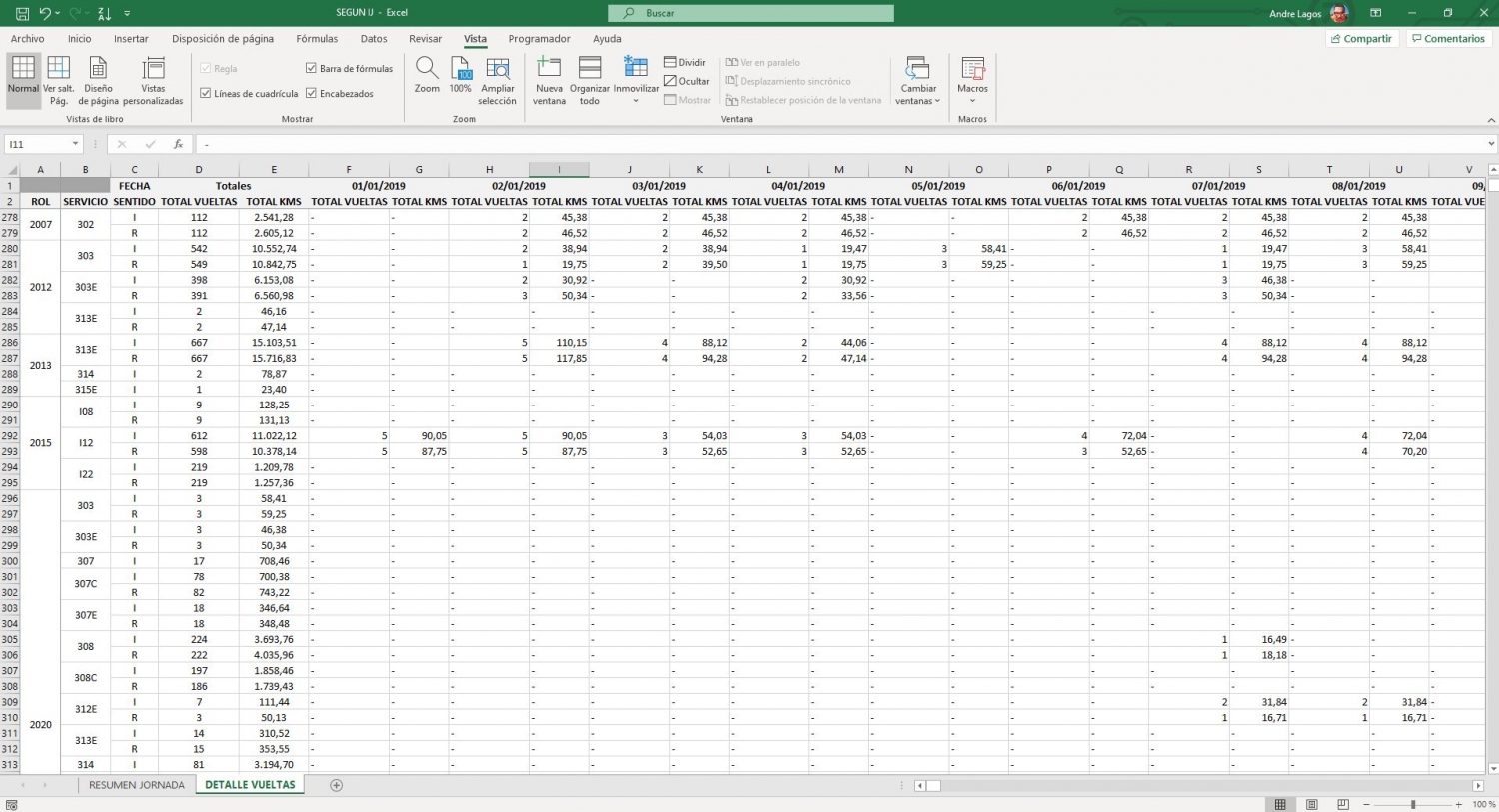The image size is (1499, 812).
Task: Select Page Break preview icon in status bar
Action: [x=1343, y=804]
